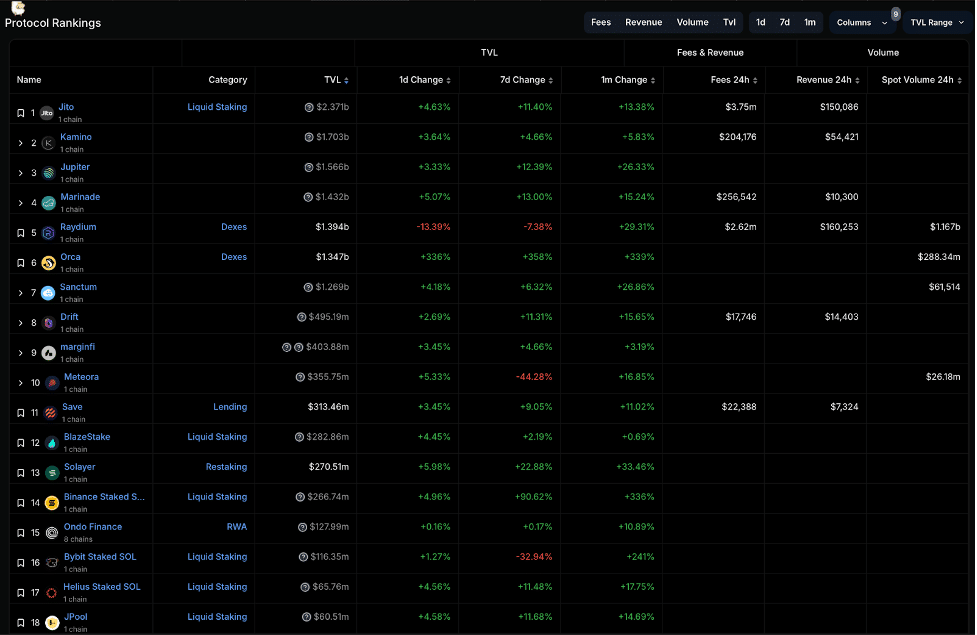Click the Bybit Staked SOL logo
977x635 pixels.
click(x=52, y=563)
